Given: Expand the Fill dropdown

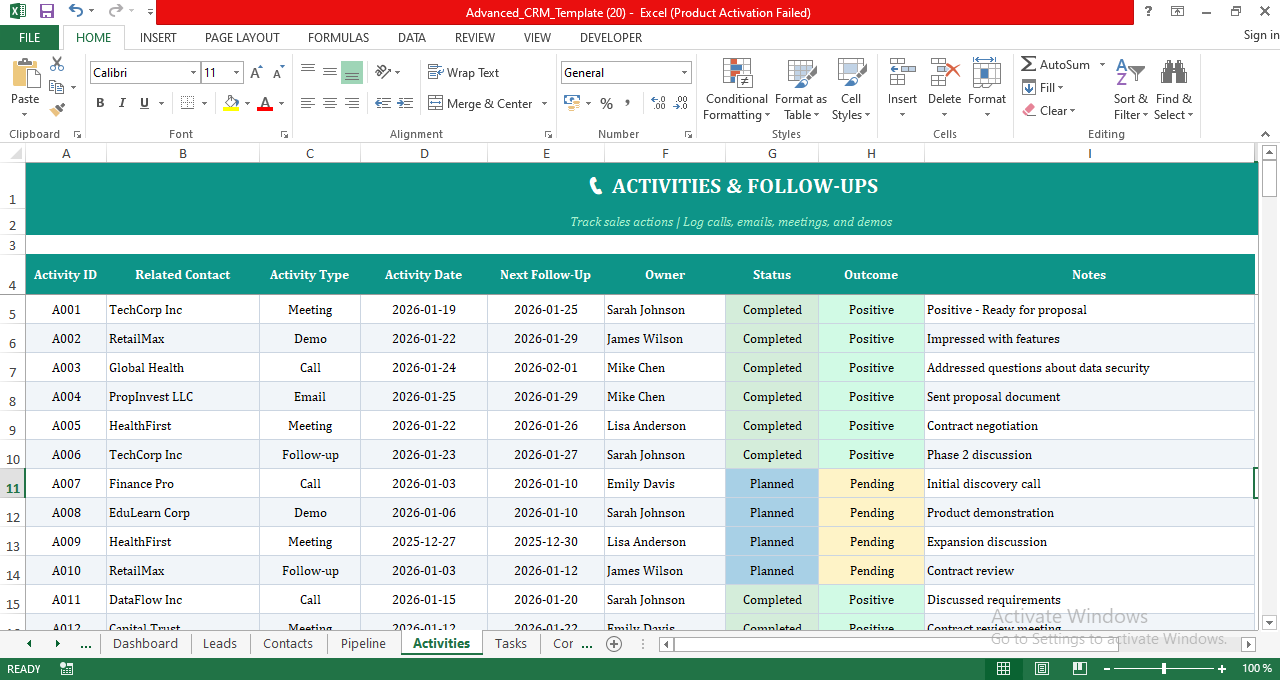Looking at the screenshot, I should click(1060, 88).
